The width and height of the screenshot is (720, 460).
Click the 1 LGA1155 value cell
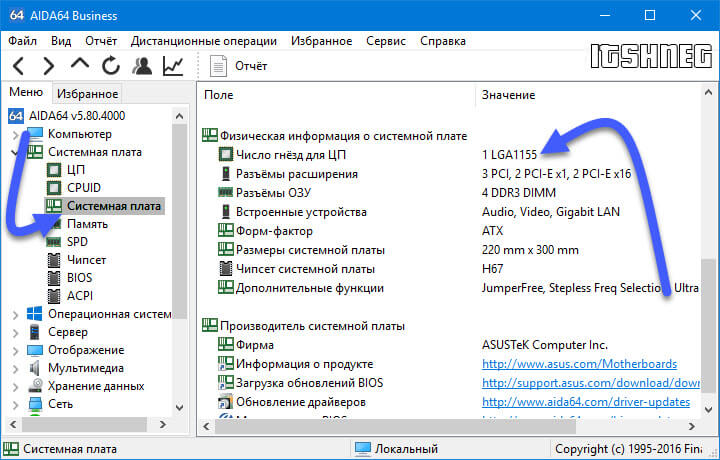[x=509, y=155]
